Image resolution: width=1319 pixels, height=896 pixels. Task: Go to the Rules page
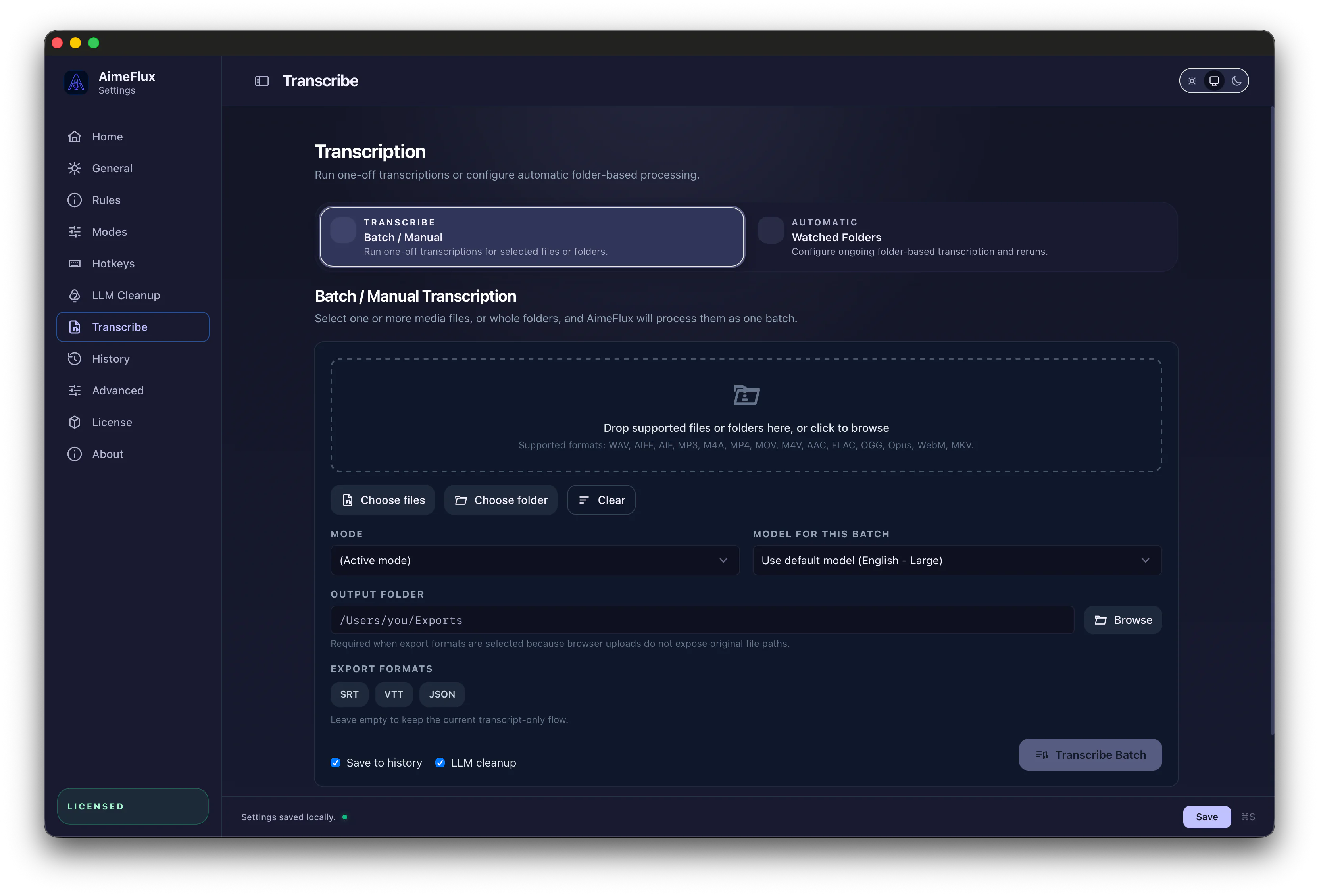[133, 200]
